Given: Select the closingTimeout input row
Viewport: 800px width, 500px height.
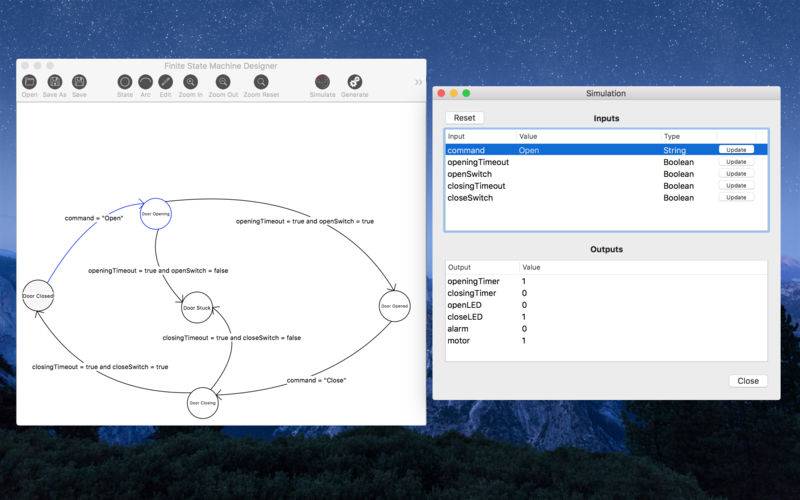Looking at the screenshot, I should pyautogui.click(x=476, y=186).
